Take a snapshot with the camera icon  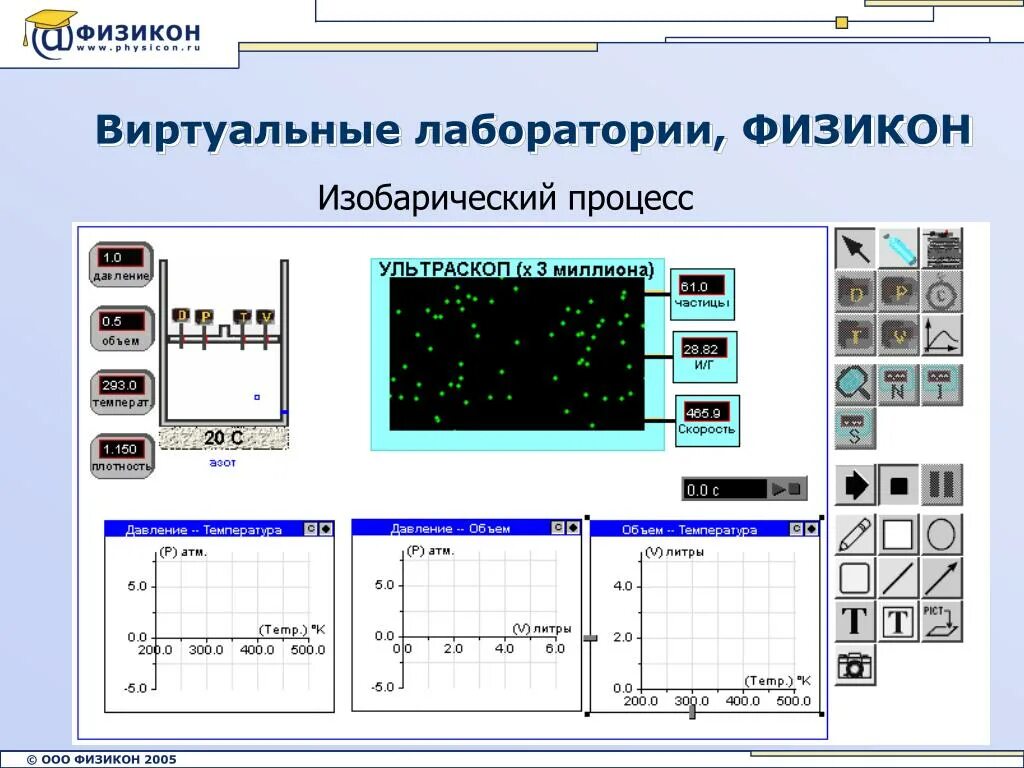pos(855,665)
